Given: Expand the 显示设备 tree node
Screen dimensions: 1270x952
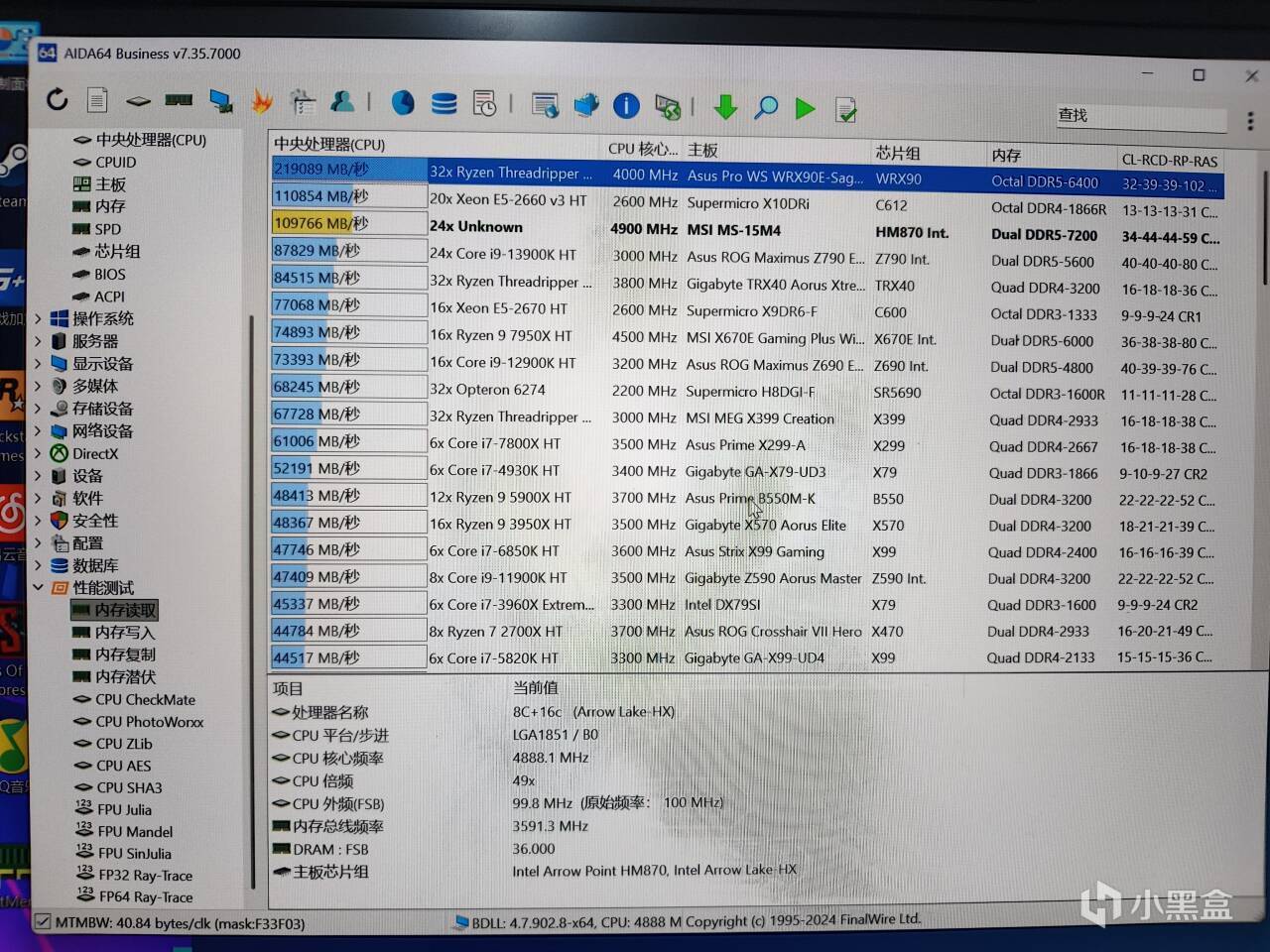Looking at the screenshot, I should [x=39, y=364].
